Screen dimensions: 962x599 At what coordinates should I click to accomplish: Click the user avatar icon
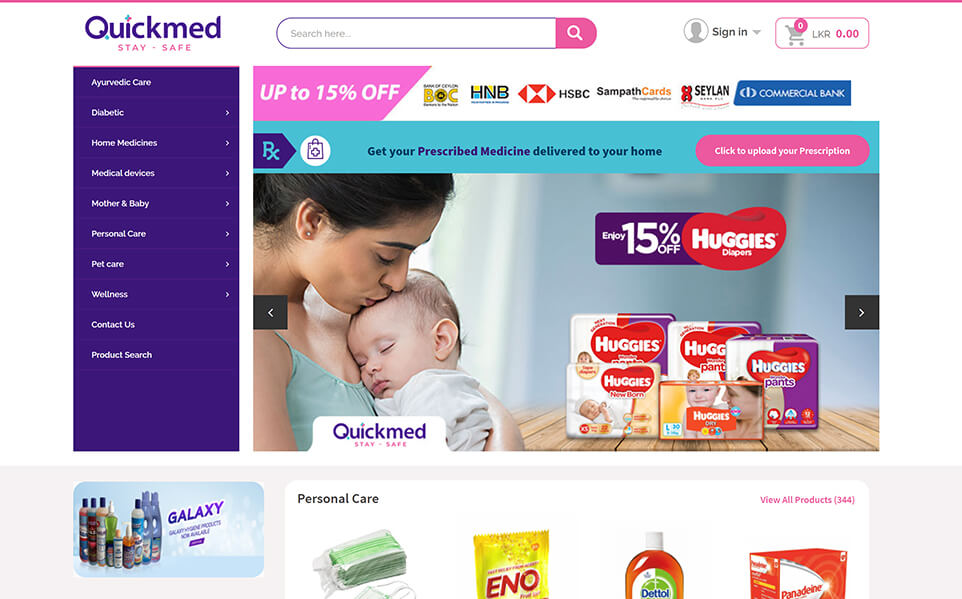tap(696, 31)
